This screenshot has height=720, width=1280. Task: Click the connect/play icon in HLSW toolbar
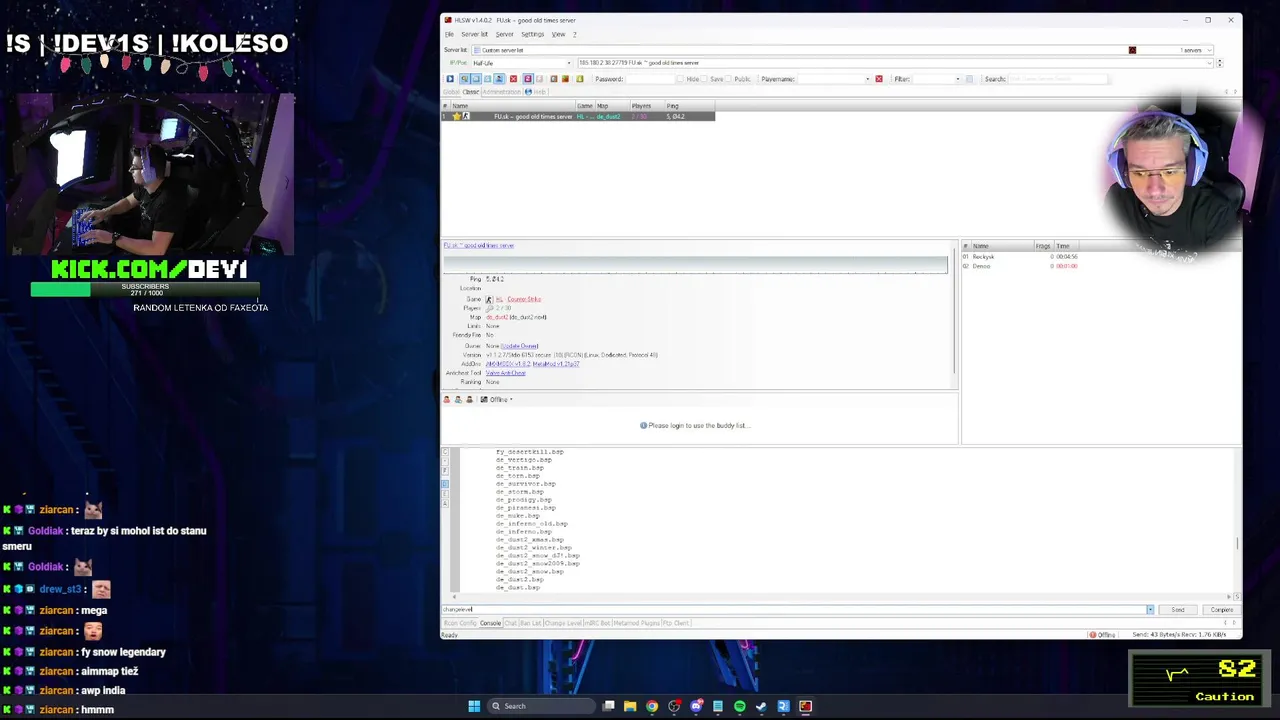tap(450, 79)
